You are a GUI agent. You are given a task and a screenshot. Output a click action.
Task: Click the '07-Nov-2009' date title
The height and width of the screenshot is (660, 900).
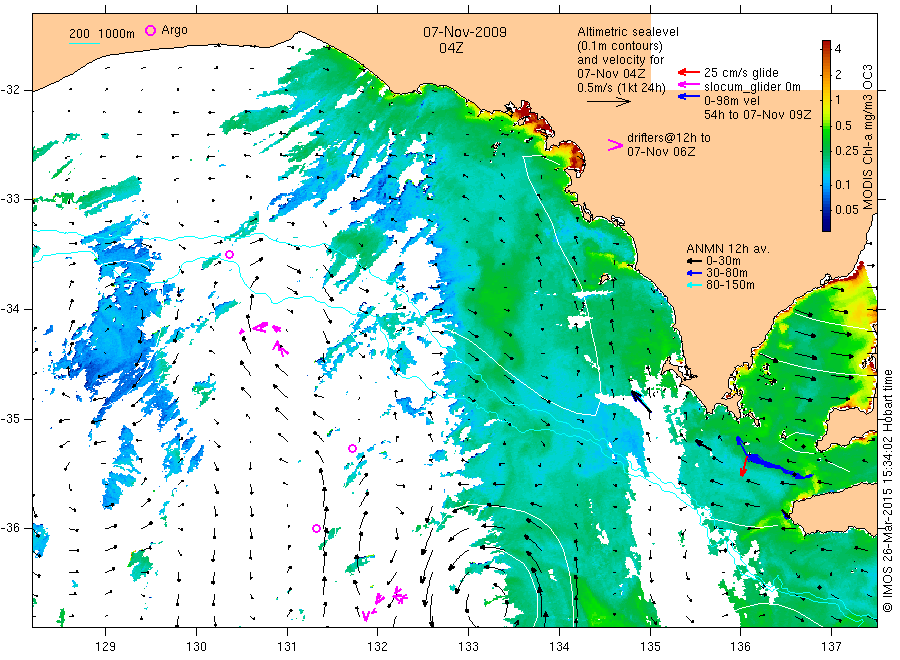click(465, 32)
